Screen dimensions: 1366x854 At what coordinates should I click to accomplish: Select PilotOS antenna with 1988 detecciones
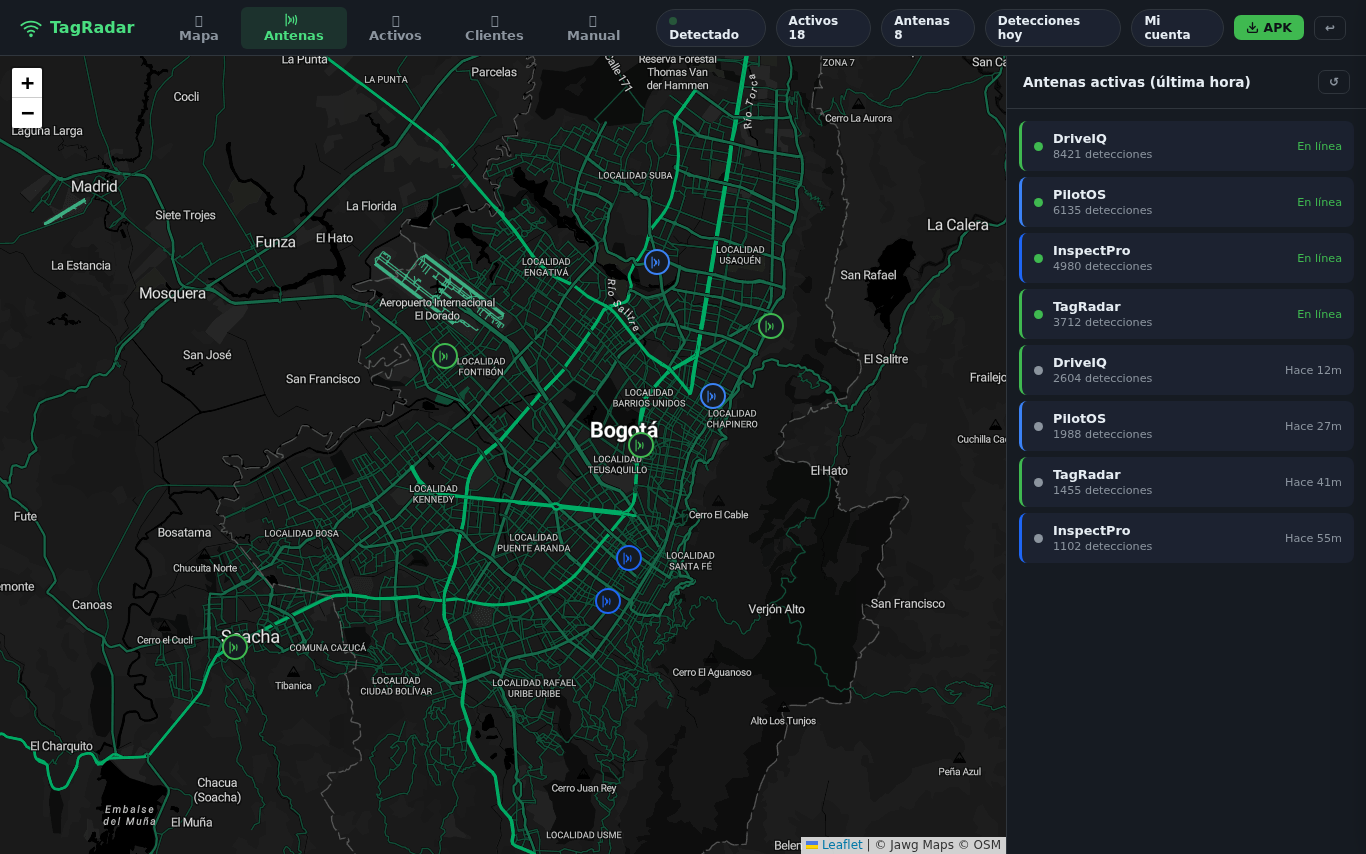(x=1186, y=426)
